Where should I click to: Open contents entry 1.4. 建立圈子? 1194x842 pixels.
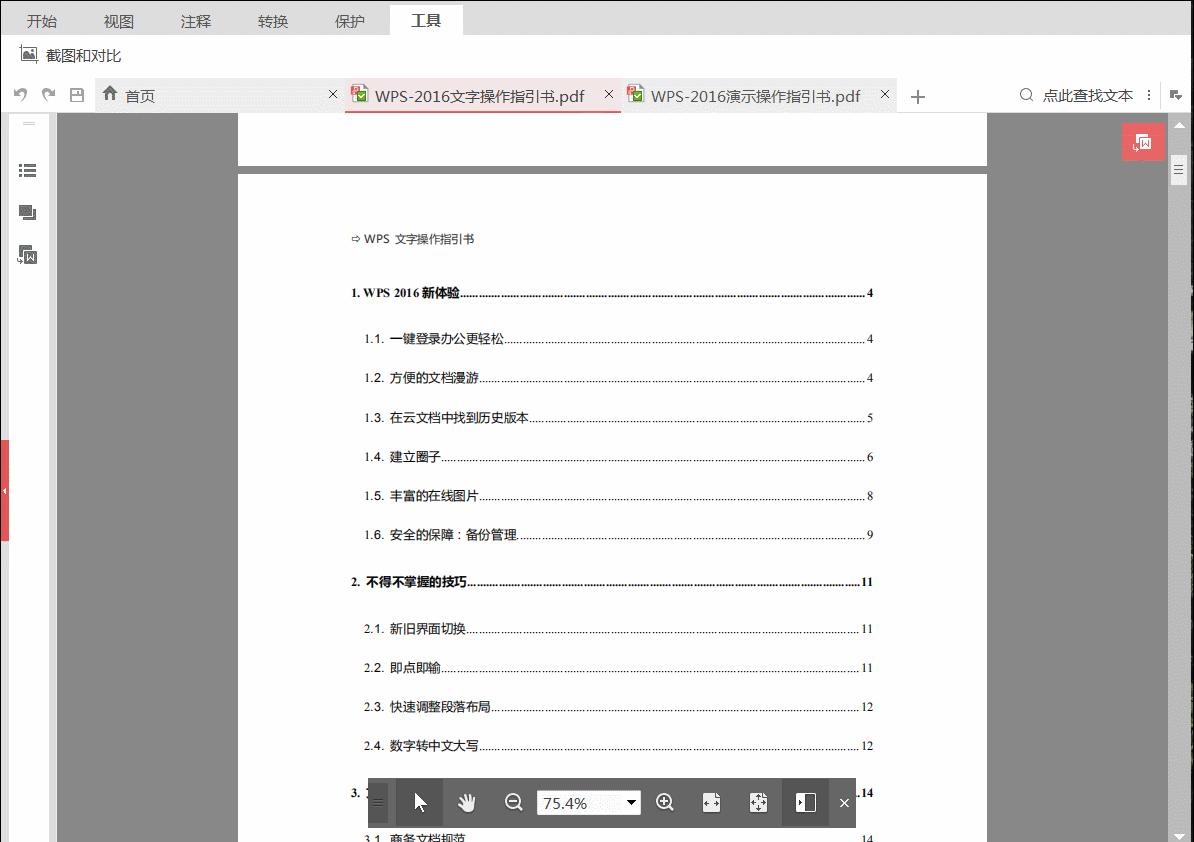[618, 457]
